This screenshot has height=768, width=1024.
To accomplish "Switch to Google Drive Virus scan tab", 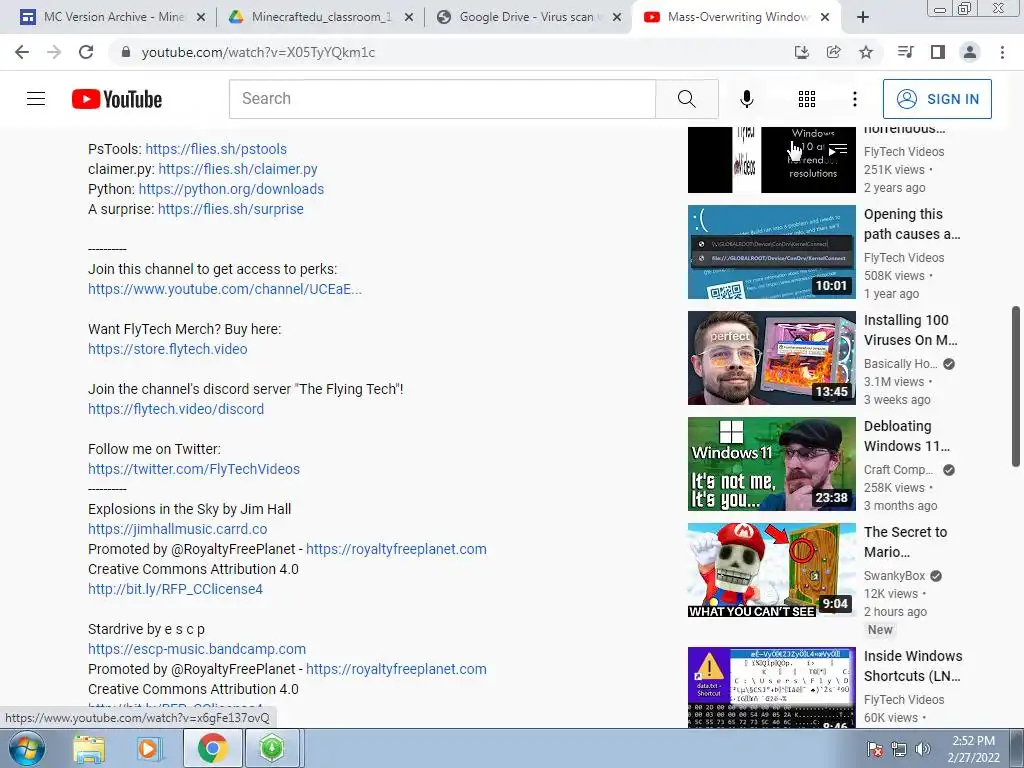I will point(528,17).
